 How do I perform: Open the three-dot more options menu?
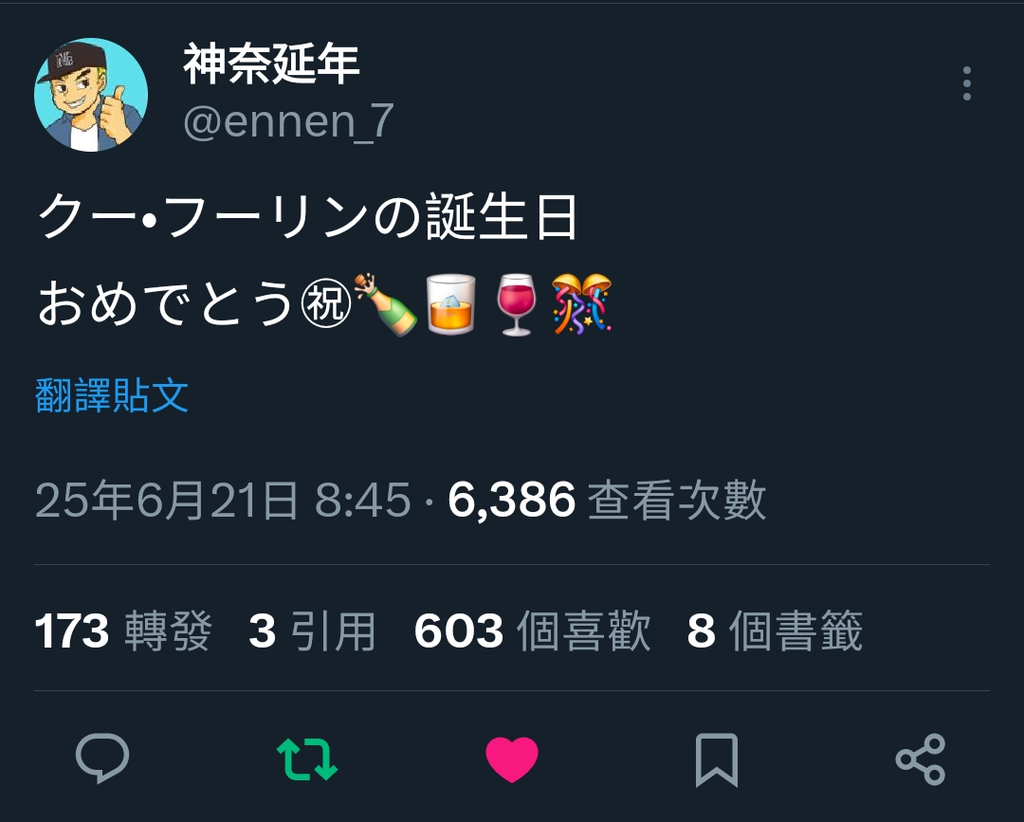[x=967, y=84]
